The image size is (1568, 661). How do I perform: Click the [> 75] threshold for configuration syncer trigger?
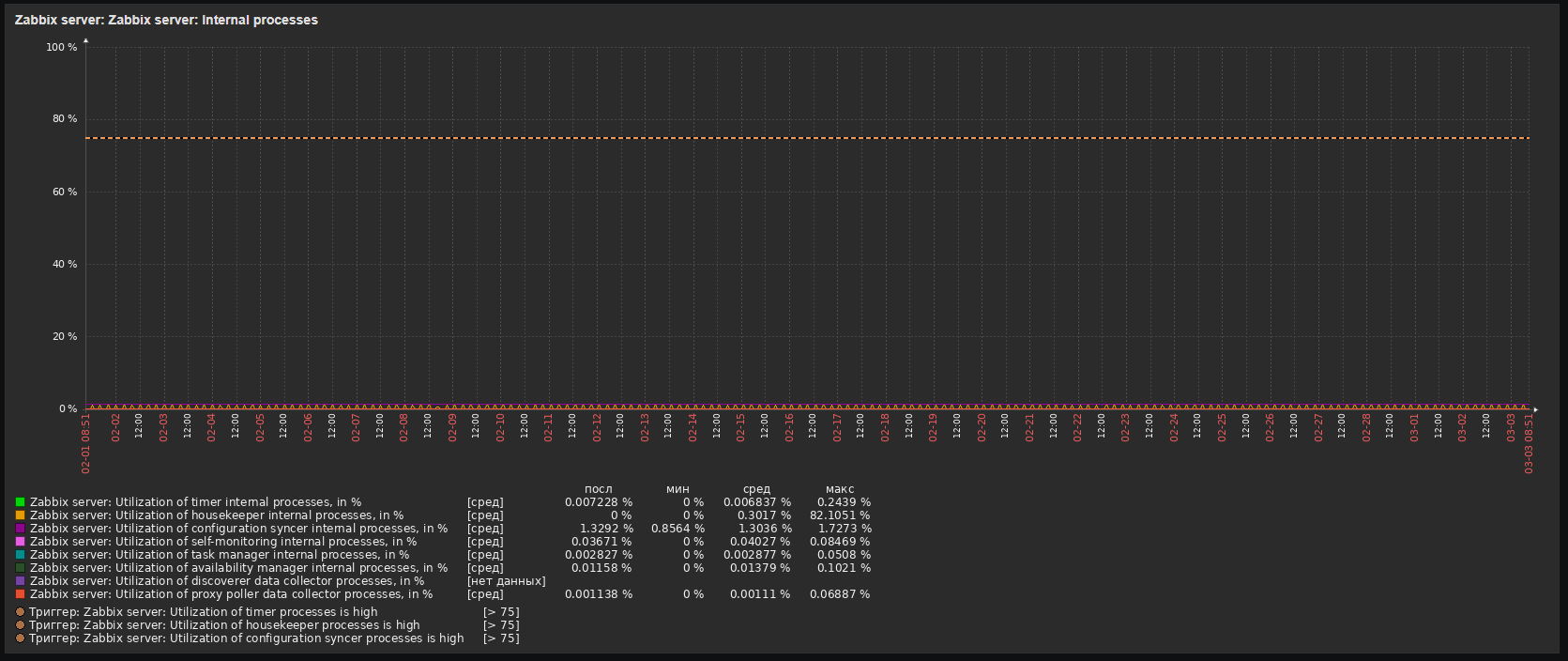501,638
